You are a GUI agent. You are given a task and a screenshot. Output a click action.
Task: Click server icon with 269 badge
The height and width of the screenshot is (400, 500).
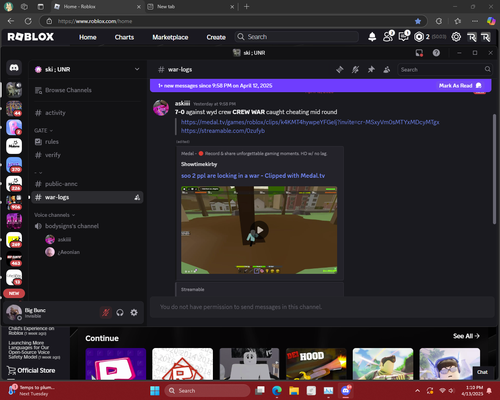coord(14,240)
